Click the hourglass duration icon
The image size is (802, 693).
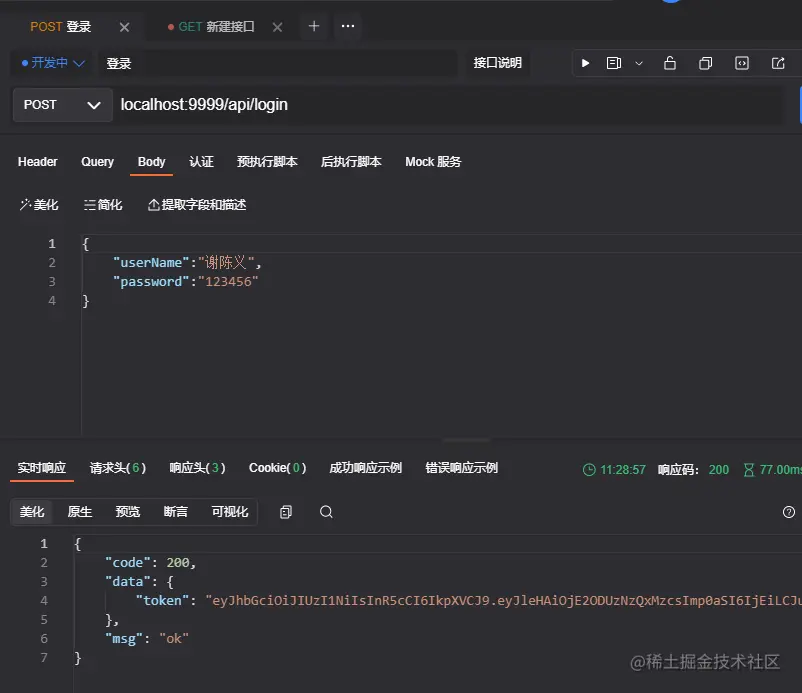[x=749, y=470]
